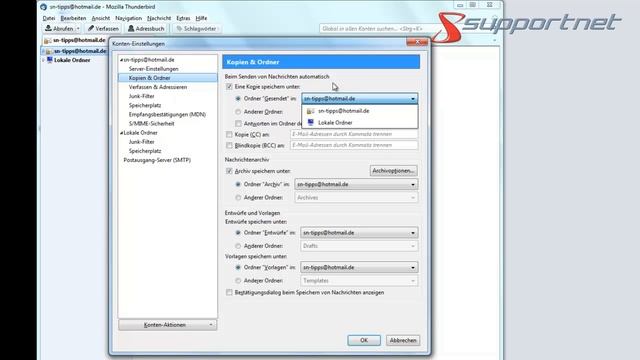Open the Datei menu
The image size is (640, 360).
[x=49, y=18]
